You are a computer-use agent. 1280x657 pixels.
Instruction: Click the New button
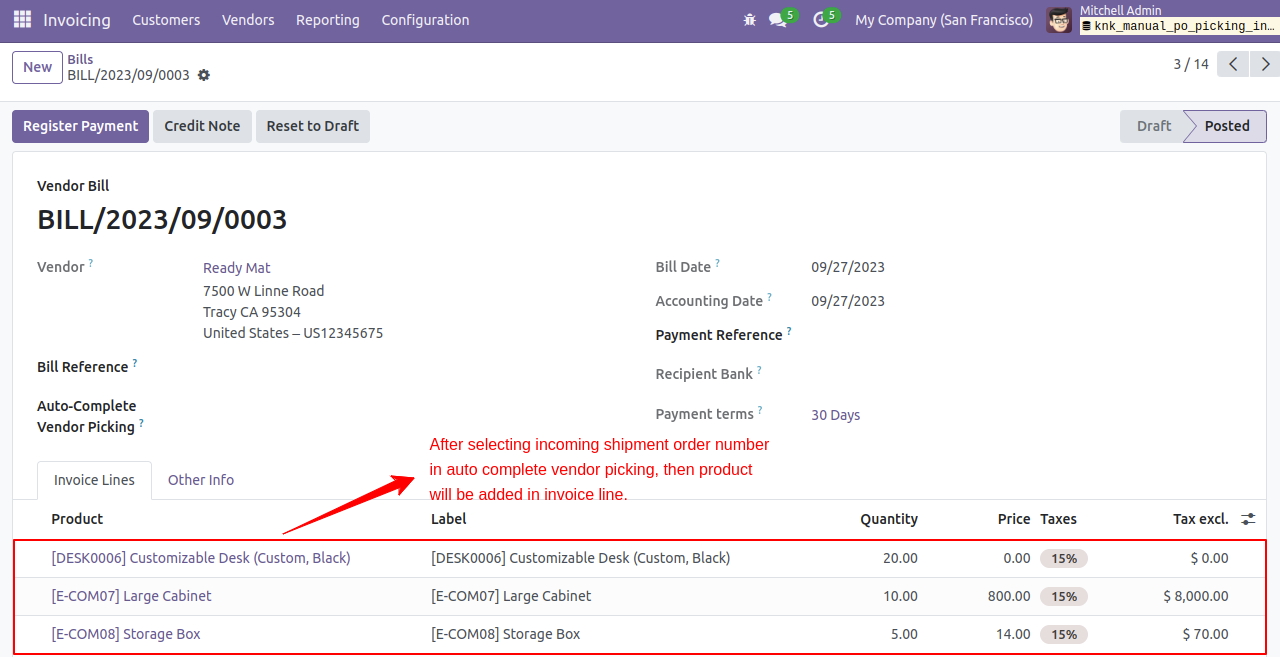point(38,67)
